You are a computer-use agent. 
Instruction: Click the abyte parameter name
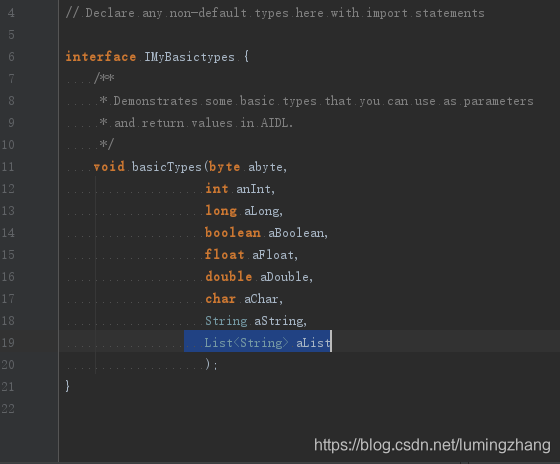pos(266,167)
